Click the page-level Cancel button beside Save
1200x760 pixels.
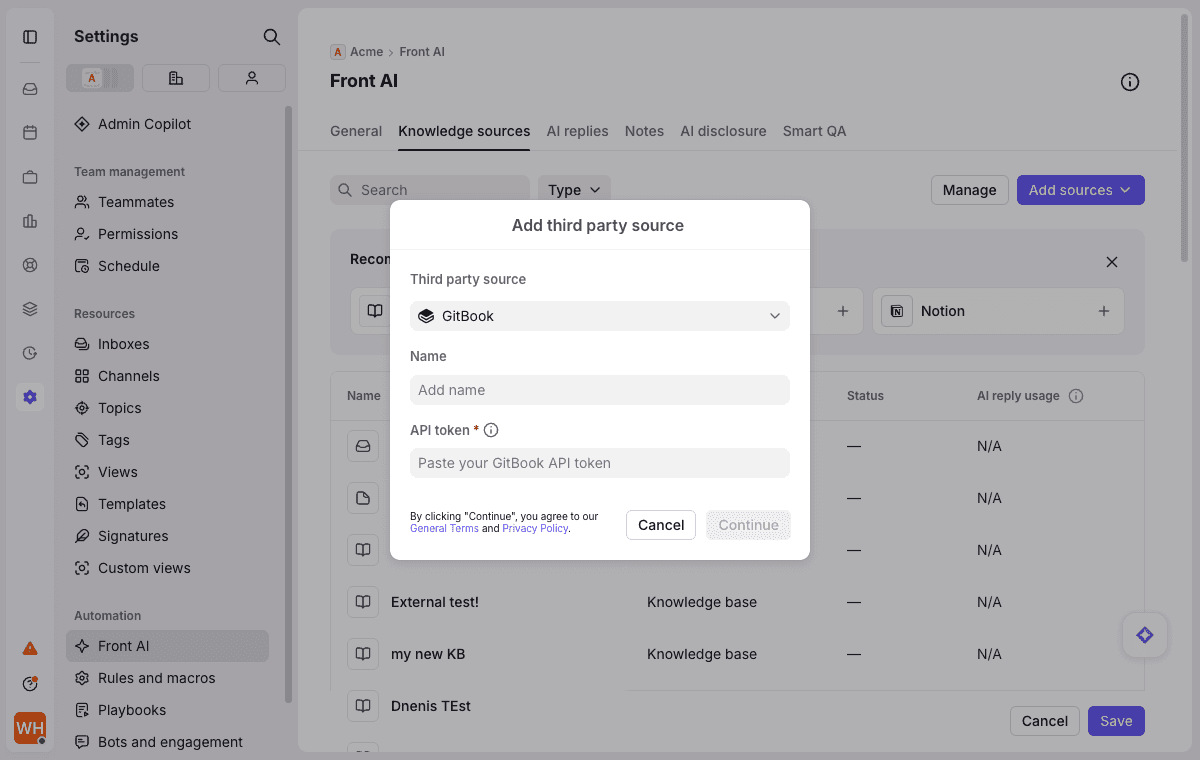1045,721
